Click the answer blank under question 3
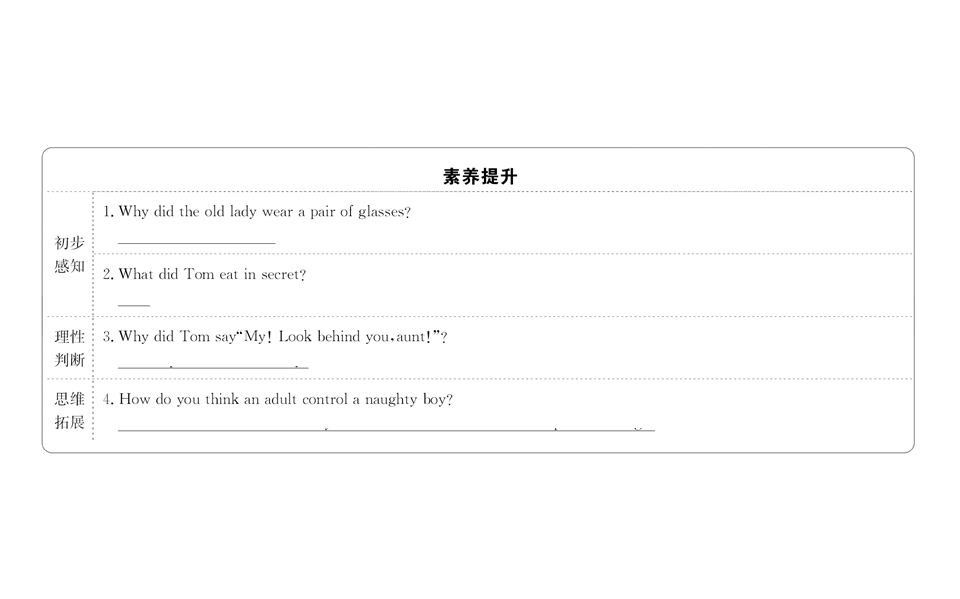Screen dimensions: 960x599 212,367
